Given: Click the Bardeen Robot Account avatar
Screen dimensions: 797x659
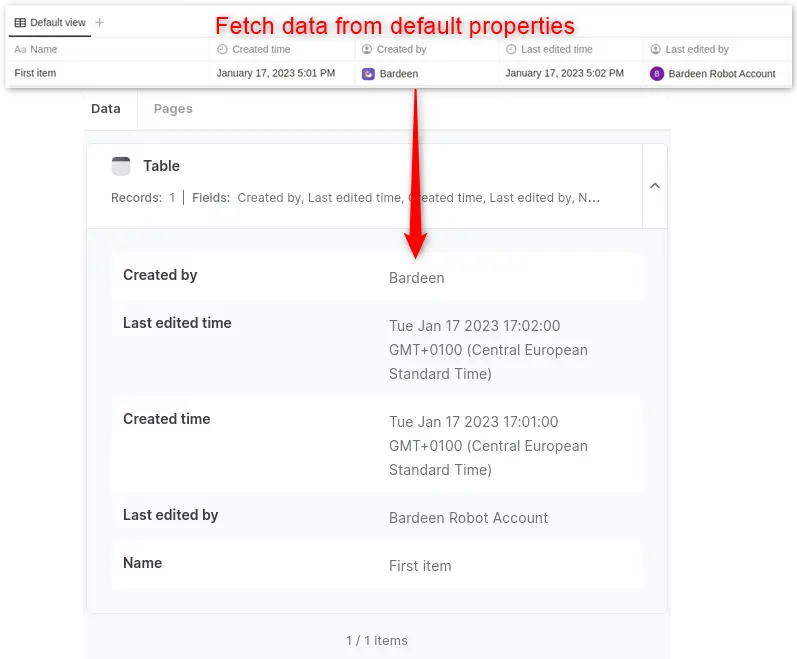Looking at the screenshot, I should pyautogui.click(x=657, y=74).
